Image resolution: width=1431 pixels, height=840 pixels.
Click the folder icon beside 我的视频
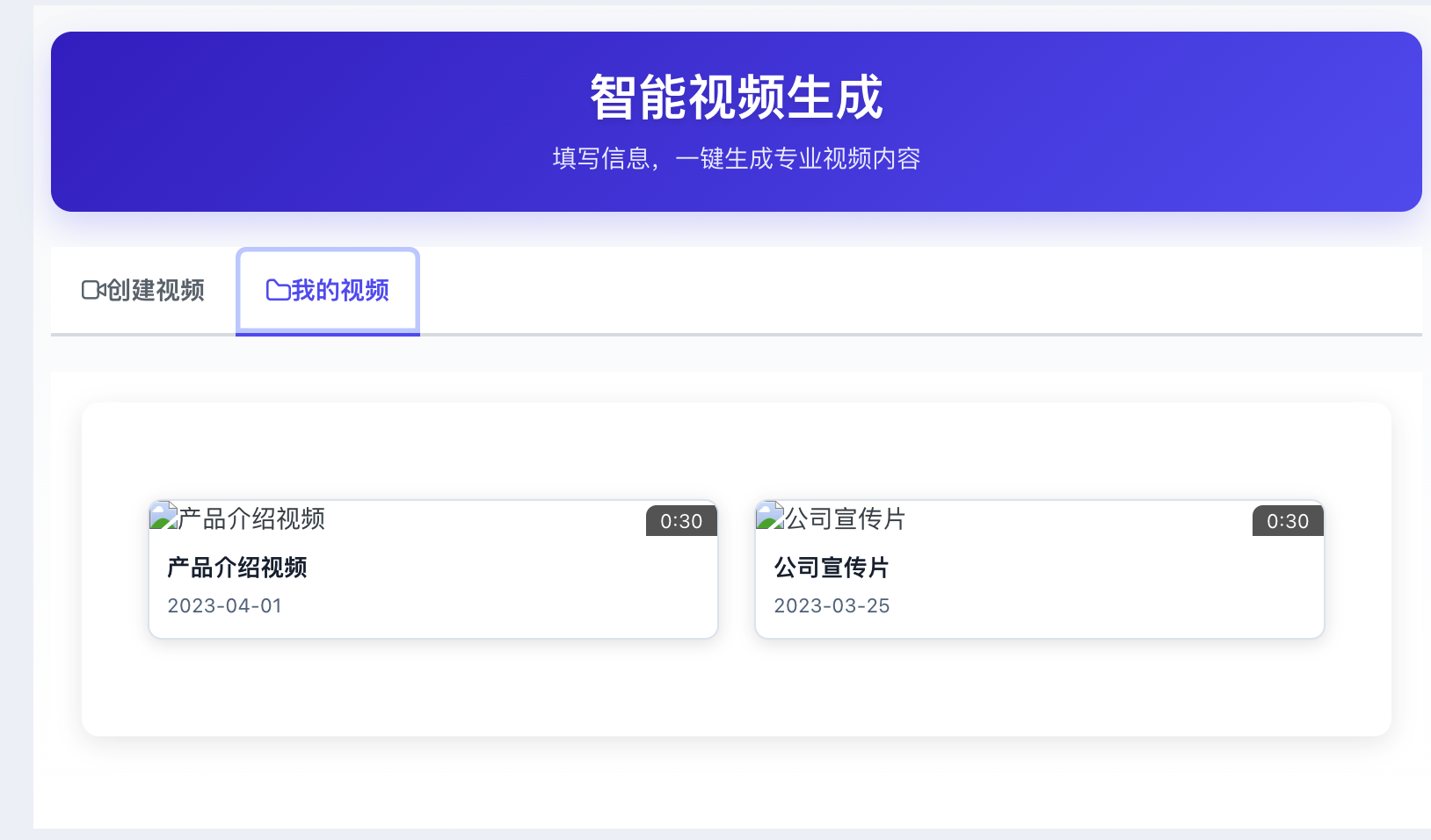pyautogui.click(x=278, y=290)
